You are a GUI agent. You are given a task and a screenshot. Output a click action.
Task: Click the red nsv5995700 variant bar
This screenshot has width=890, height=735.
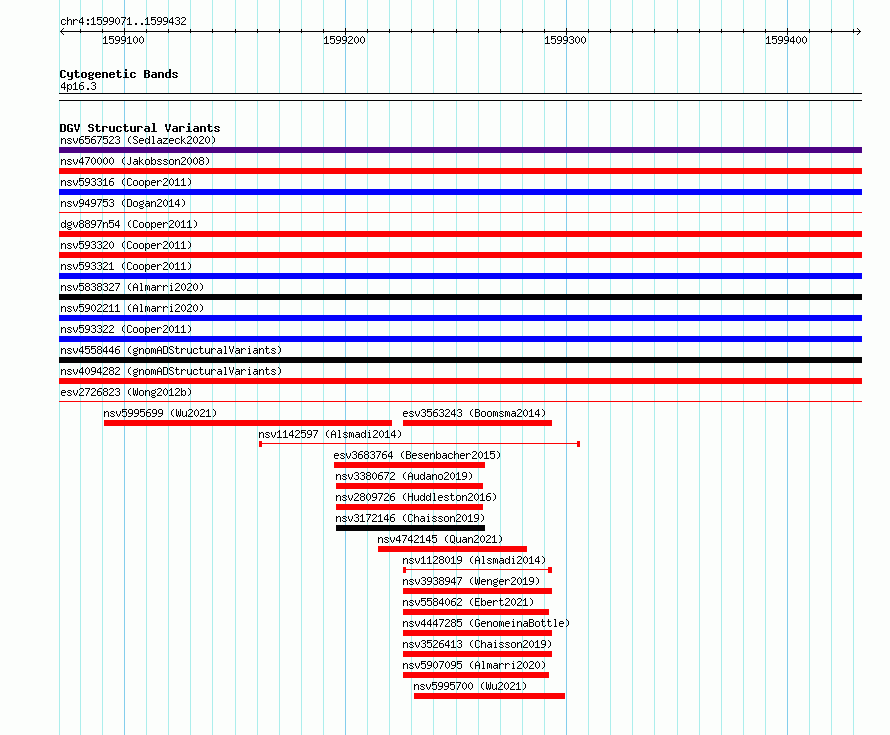pos(489,696)
